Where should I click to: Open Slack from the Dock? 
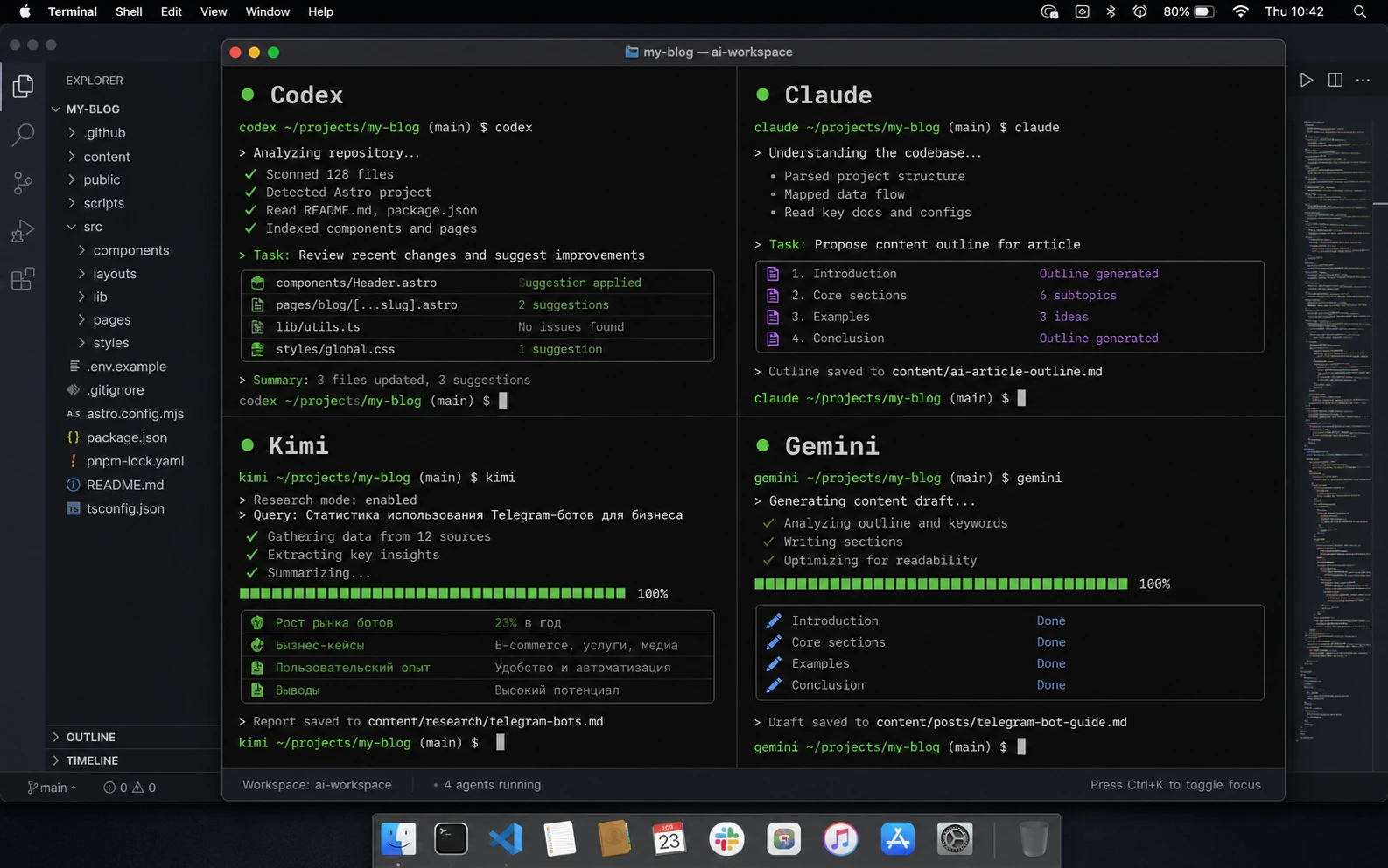(726, 839)
